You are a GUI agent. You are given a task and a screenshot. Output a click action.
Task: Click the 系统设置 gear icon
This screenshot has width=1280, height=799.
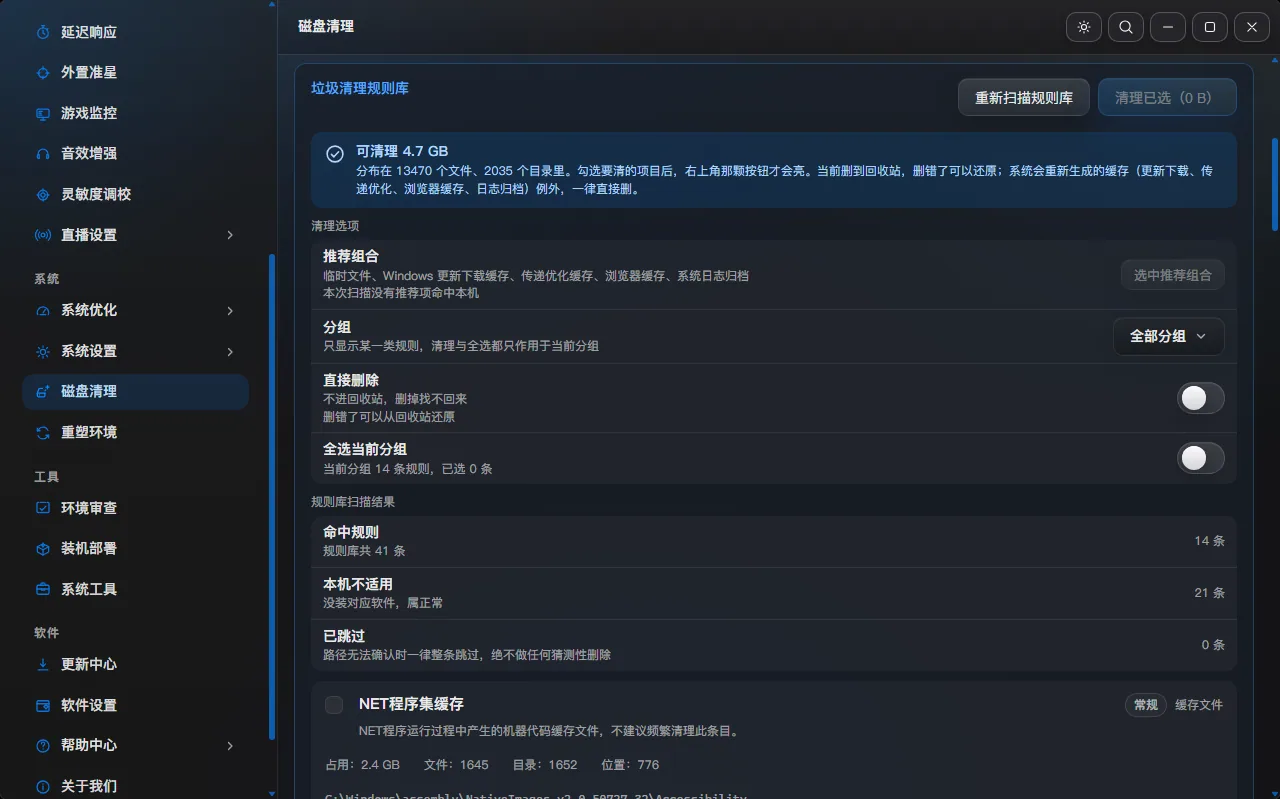(43, 352)
